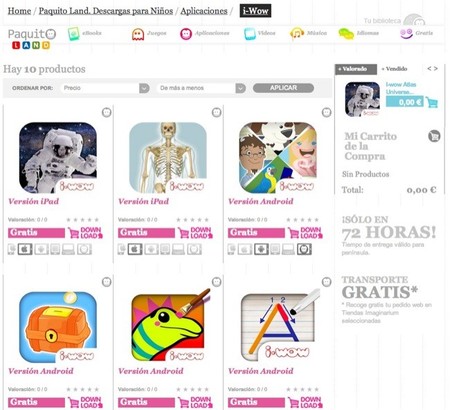Add i-wow Atlas Universe to cart
The height and width of the screenshot is (410, 450).
coord(432,102)
